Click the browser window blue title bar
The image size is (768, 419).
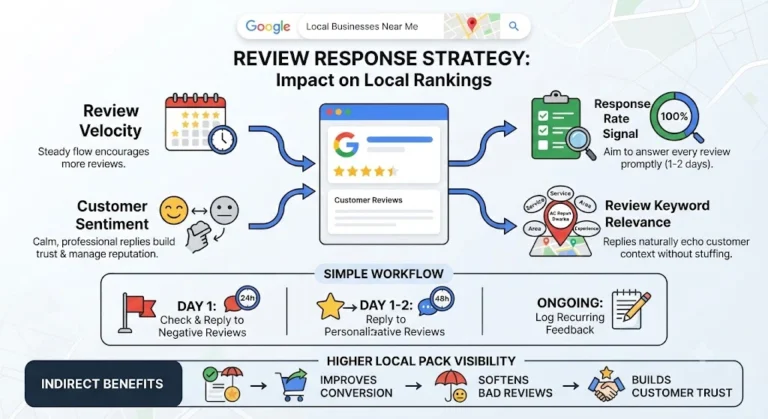384,112
